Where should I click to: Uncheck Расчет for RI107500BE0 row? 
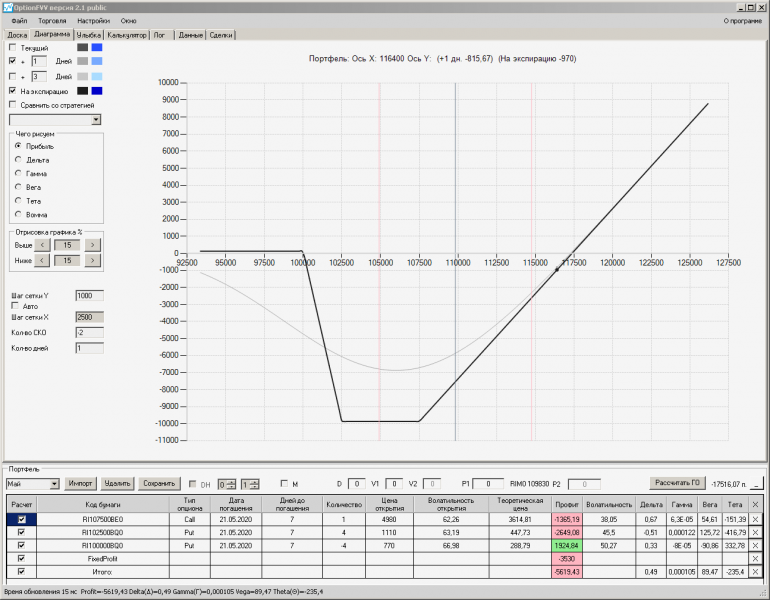22,519
